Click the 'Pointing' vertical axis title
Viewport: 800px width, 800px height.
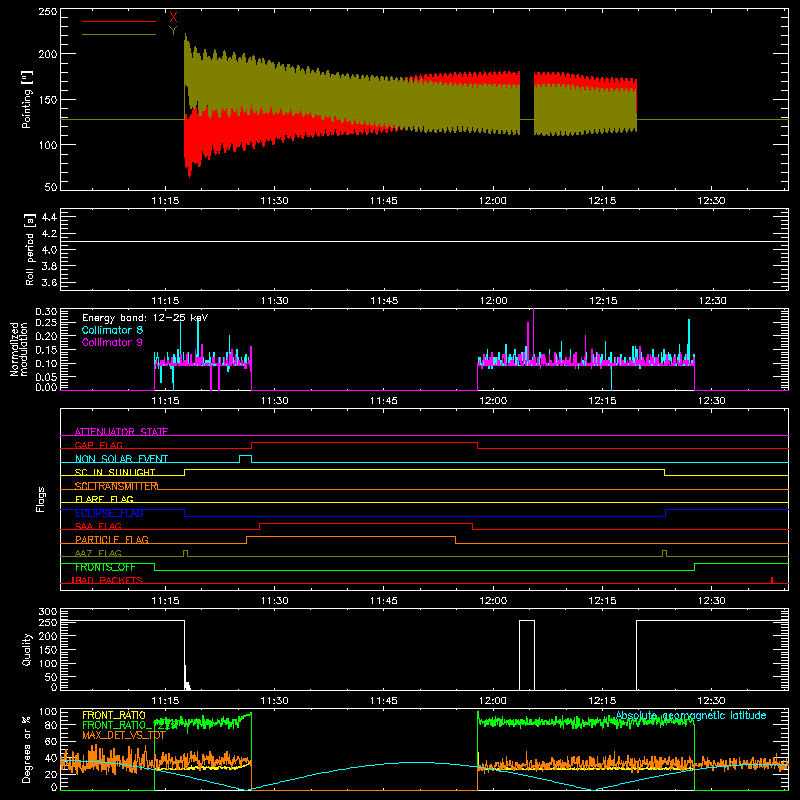(x=26, y=99)
